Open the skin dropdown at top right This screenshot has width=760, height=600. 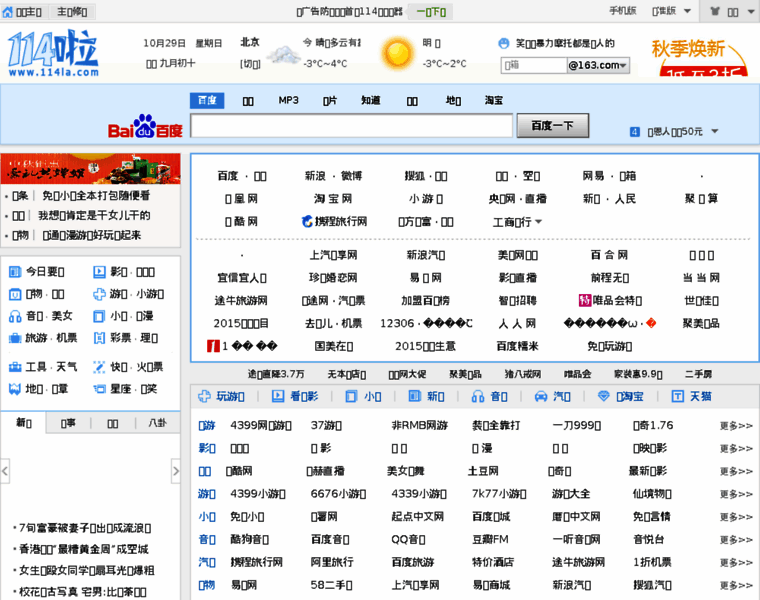745,12
